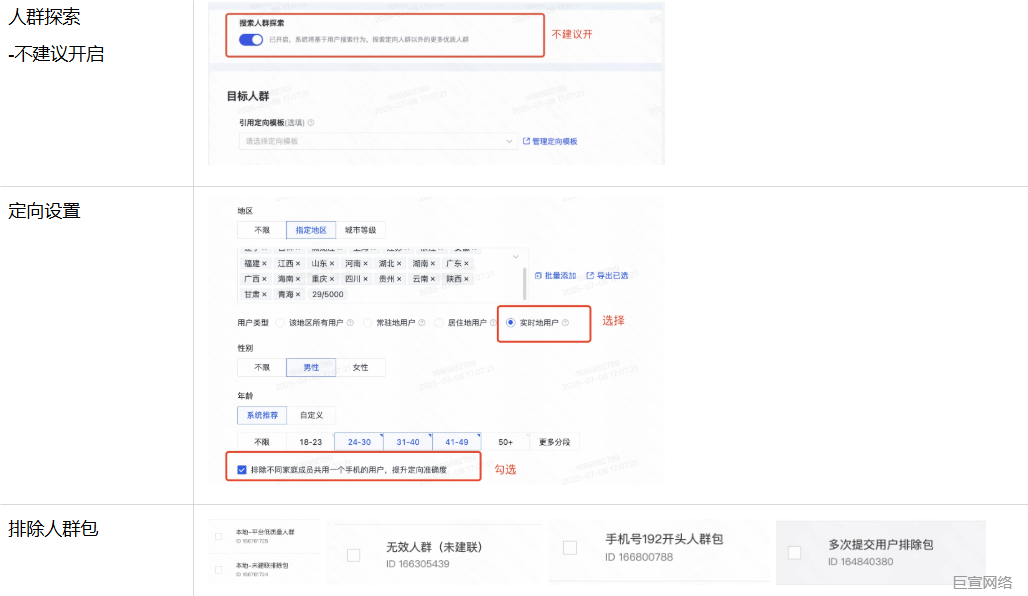Viewport: 1028px width, 596px height.
Task: Click help icon next to 实时地用户
Action: tap(565, 323)
